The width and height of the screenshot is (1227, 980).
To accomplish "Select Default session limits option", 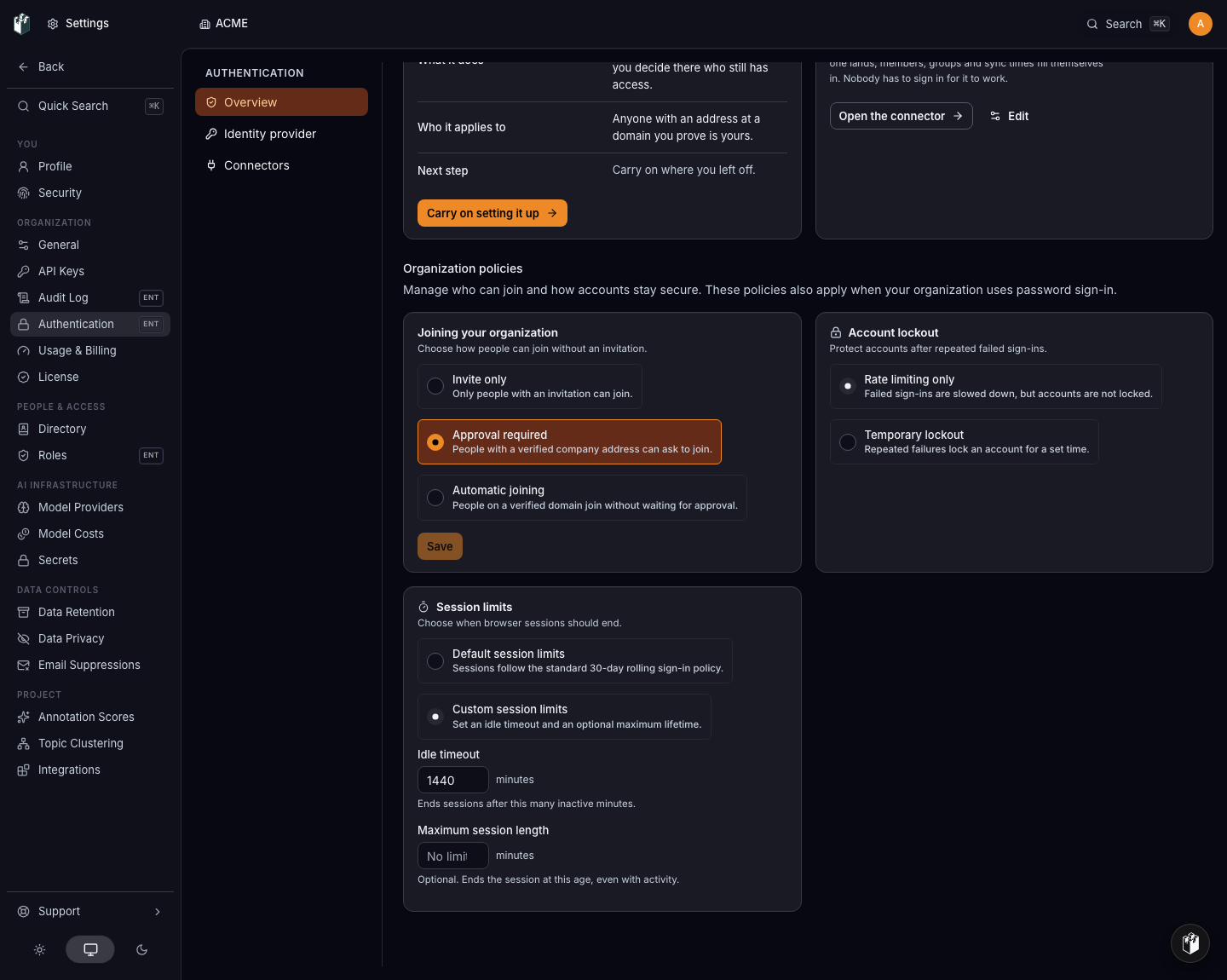I will (x=575, y=660).
